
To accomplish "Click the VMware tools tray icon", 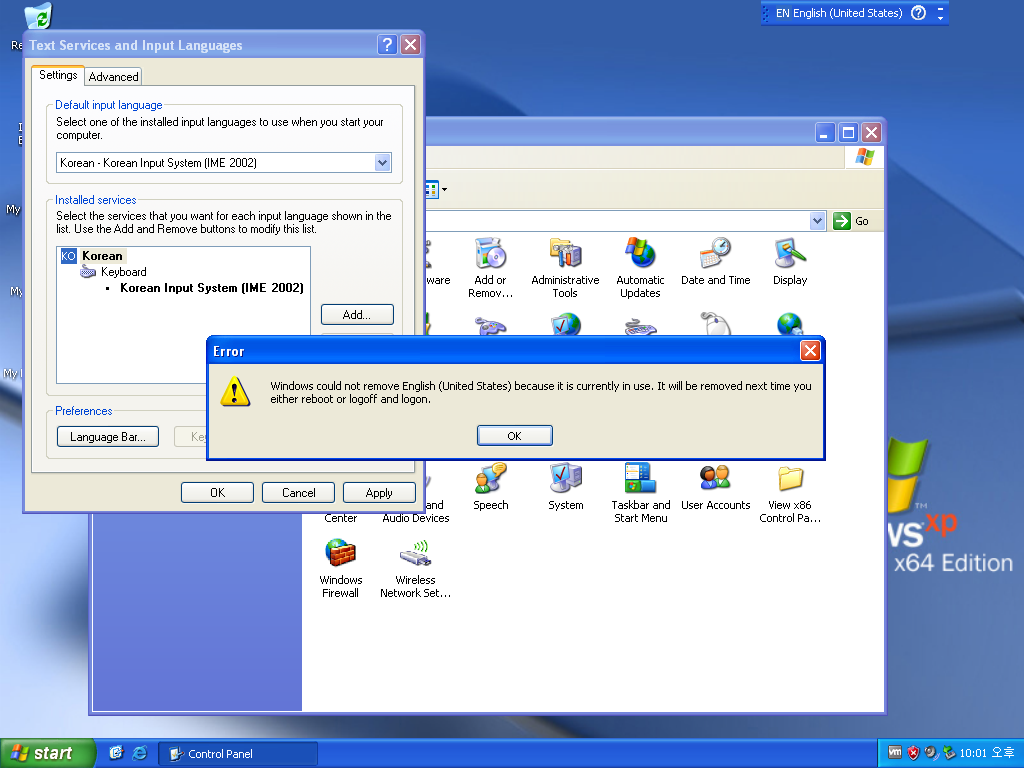I will 895,753.
